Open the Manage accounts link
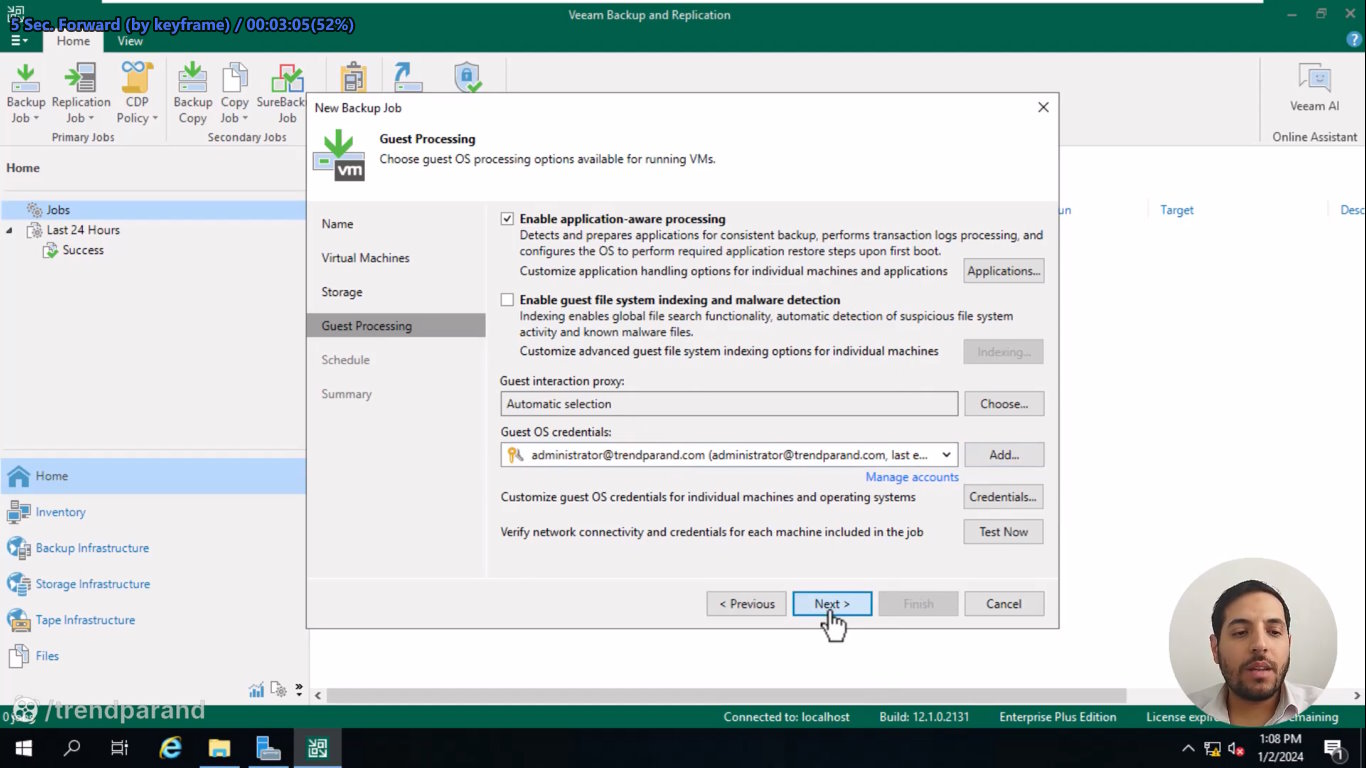This screenshot has width=1366, height=768. click(x=912, y=477)
